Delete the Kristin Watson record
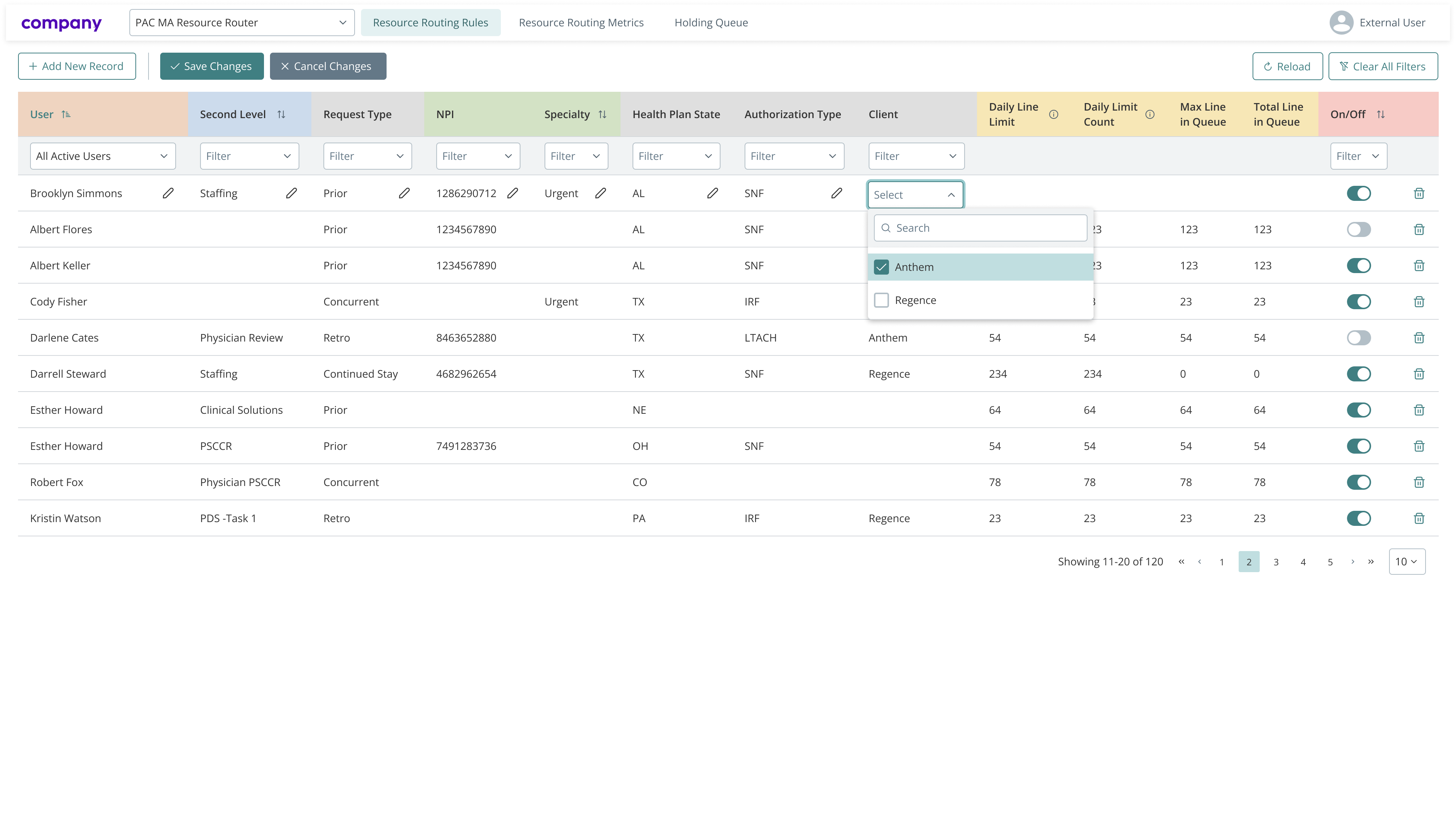 point(1419,518)
